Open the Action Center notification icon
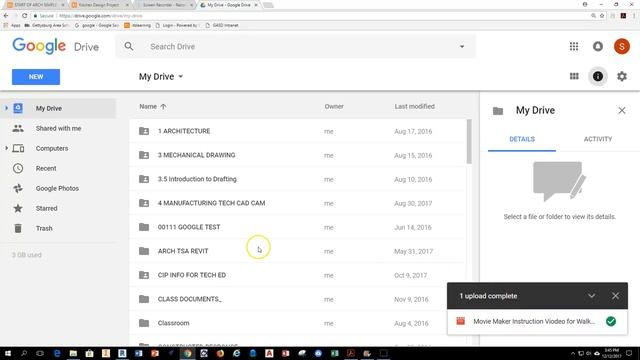This screenshot has height=360, width=640. [629, 353]
